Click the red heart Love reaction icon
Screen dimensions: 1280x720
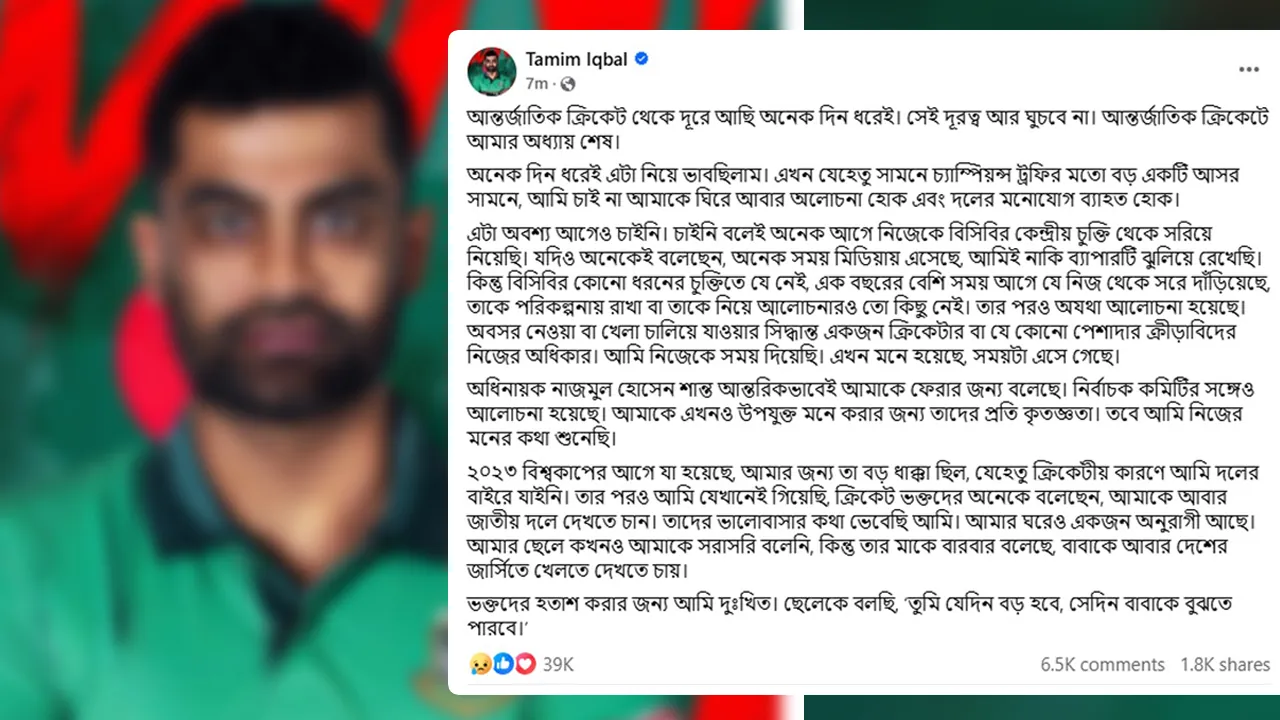point(525,664)
